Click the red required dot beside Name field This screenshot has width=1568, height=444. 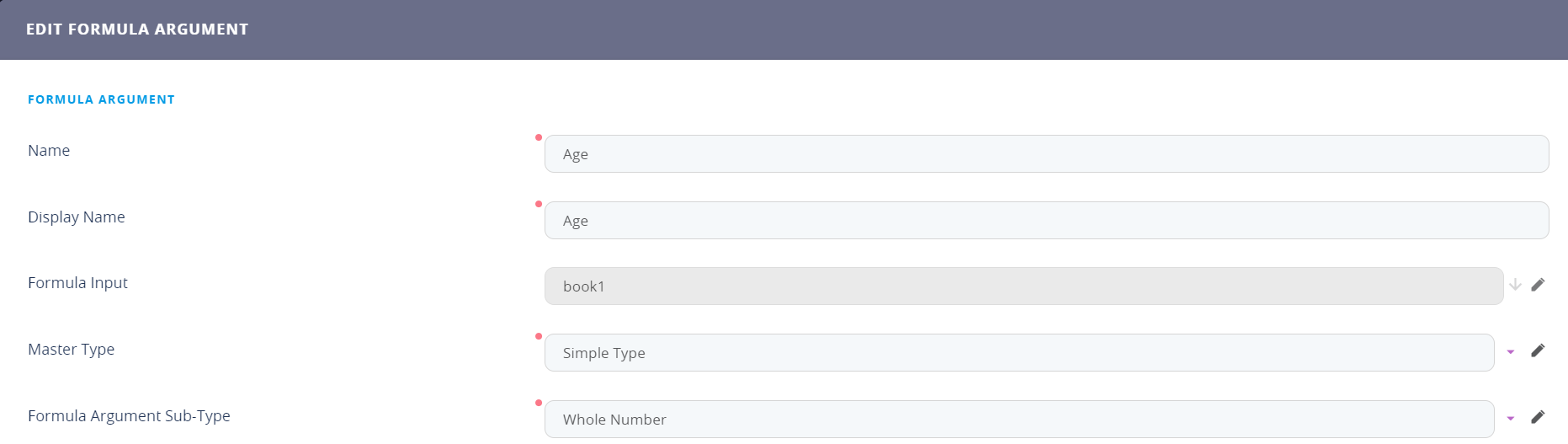(539, 137)
